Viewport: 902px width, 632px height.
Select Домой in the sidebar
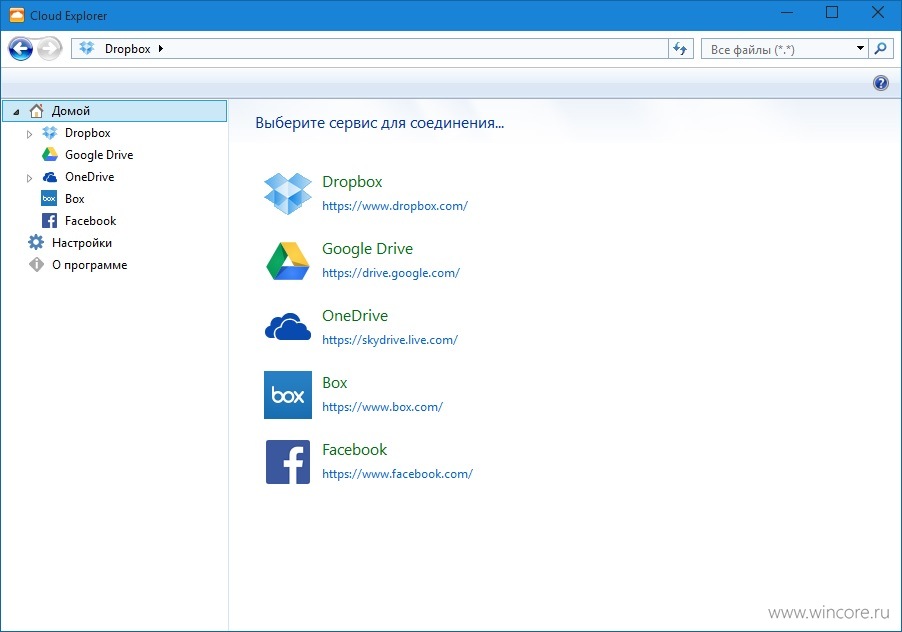(x=114, y=111)
